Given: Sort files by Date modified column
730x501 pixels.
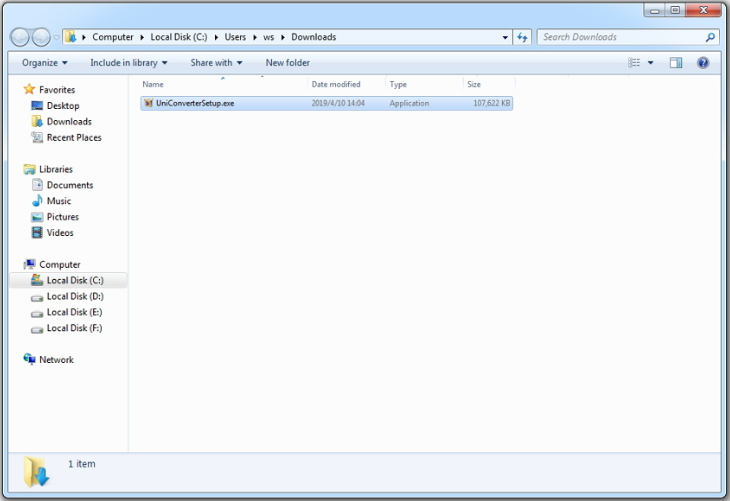Looking at the screenshot, I should 335,85.
